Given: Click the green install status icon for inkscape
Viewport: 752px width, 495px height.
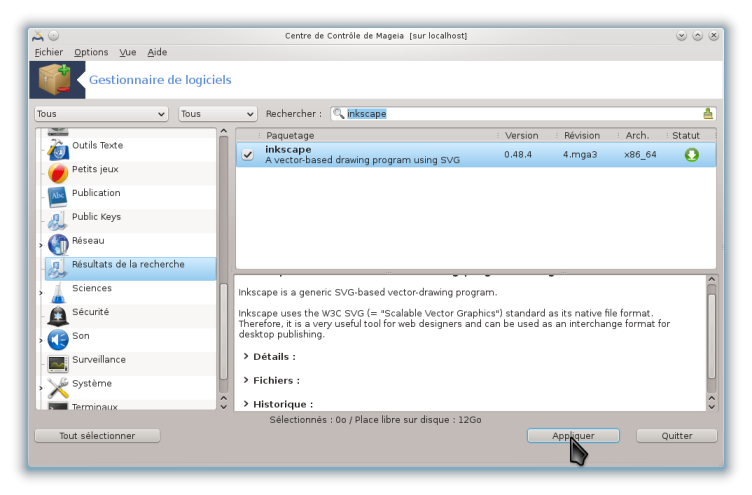Looking at the screenshot, I should 692,155.
